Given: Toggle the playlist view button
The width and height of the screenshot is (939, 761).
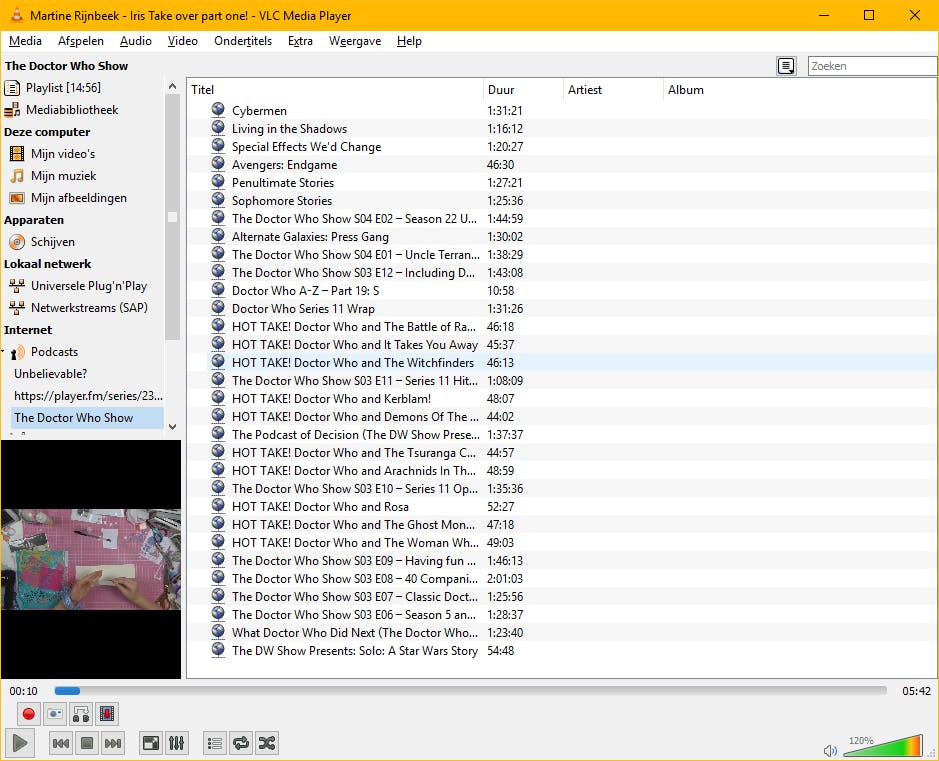Looking at the screenshot, I should pos(214,744).
